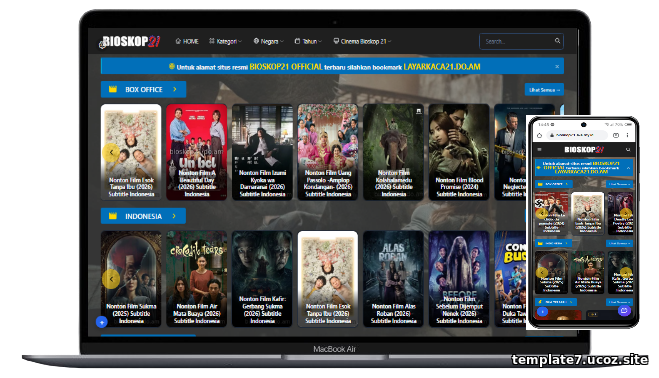Screen dimensions: 659x378
Task: Tap the middle poster in phone's first row
Action: [588, 213]
